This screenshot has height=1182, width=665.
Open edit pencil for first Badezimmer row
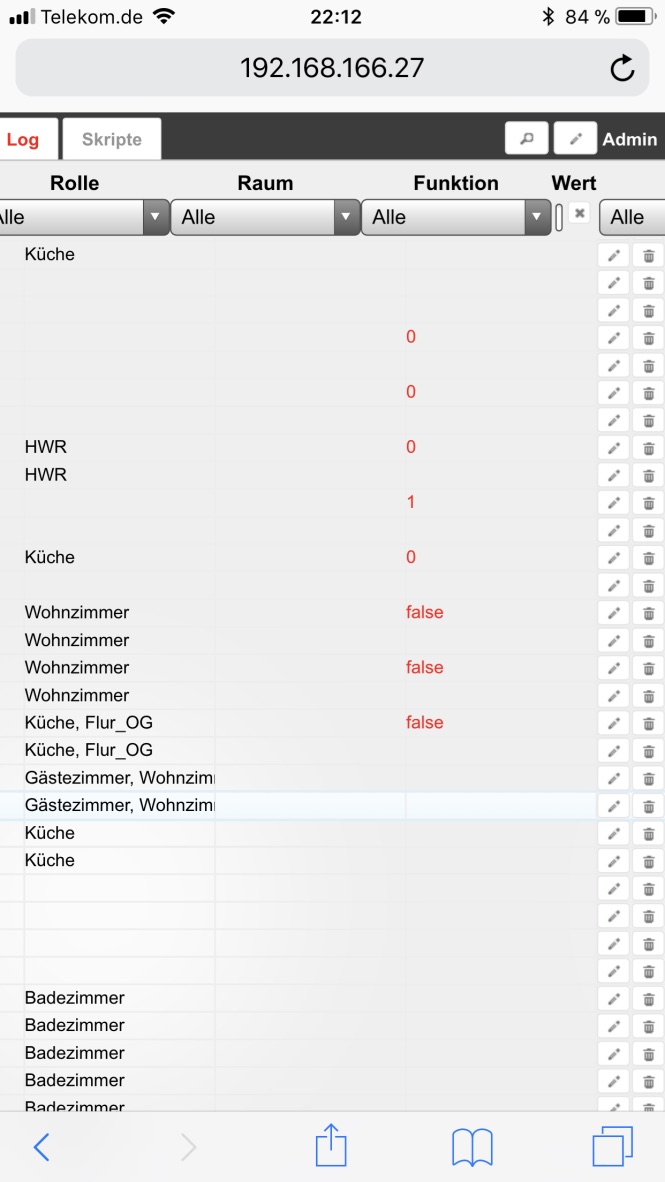pyautogui.click(x=614, y=999)
